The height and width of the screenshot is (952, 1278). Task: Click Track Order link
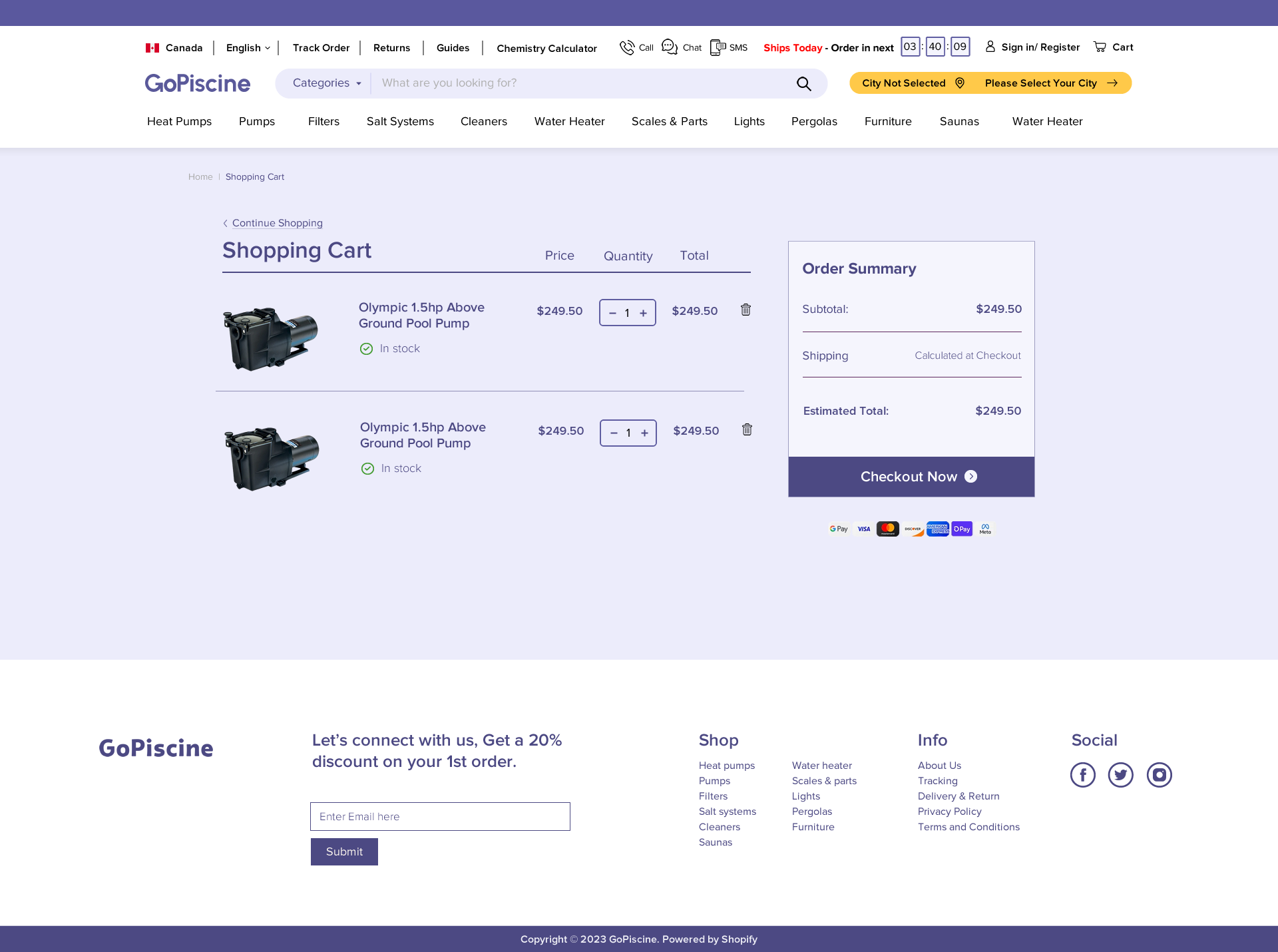coord(321,48)
